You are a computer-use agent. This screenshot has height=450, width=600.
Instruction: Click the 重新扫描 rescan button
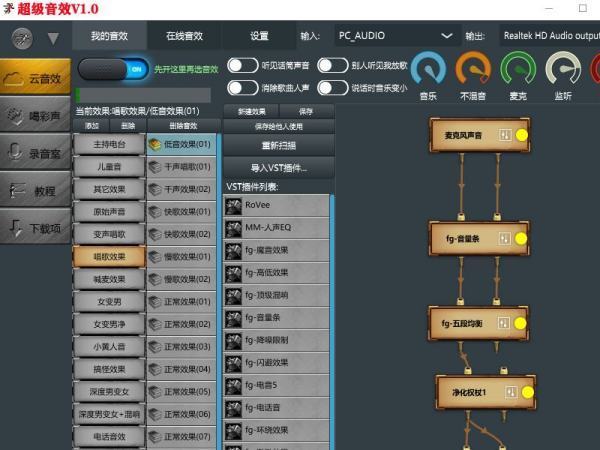pyautogui.click(x=277, y=145)
